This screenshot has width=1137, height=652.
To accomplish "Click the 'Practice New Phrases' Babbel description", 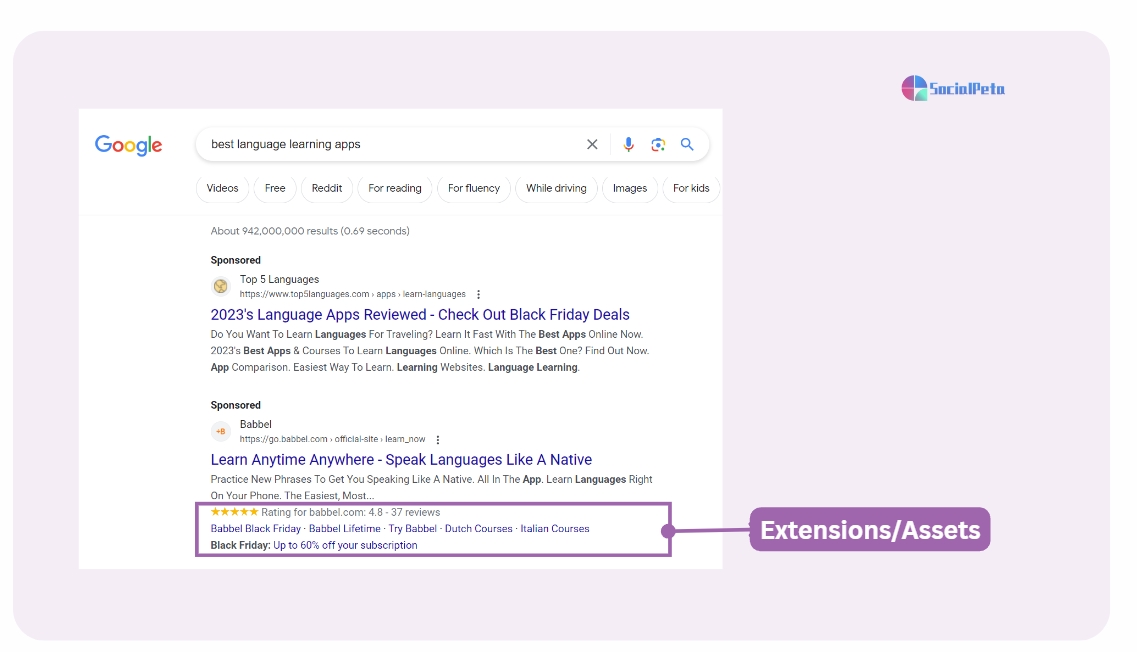I will [x=431, y=487].
